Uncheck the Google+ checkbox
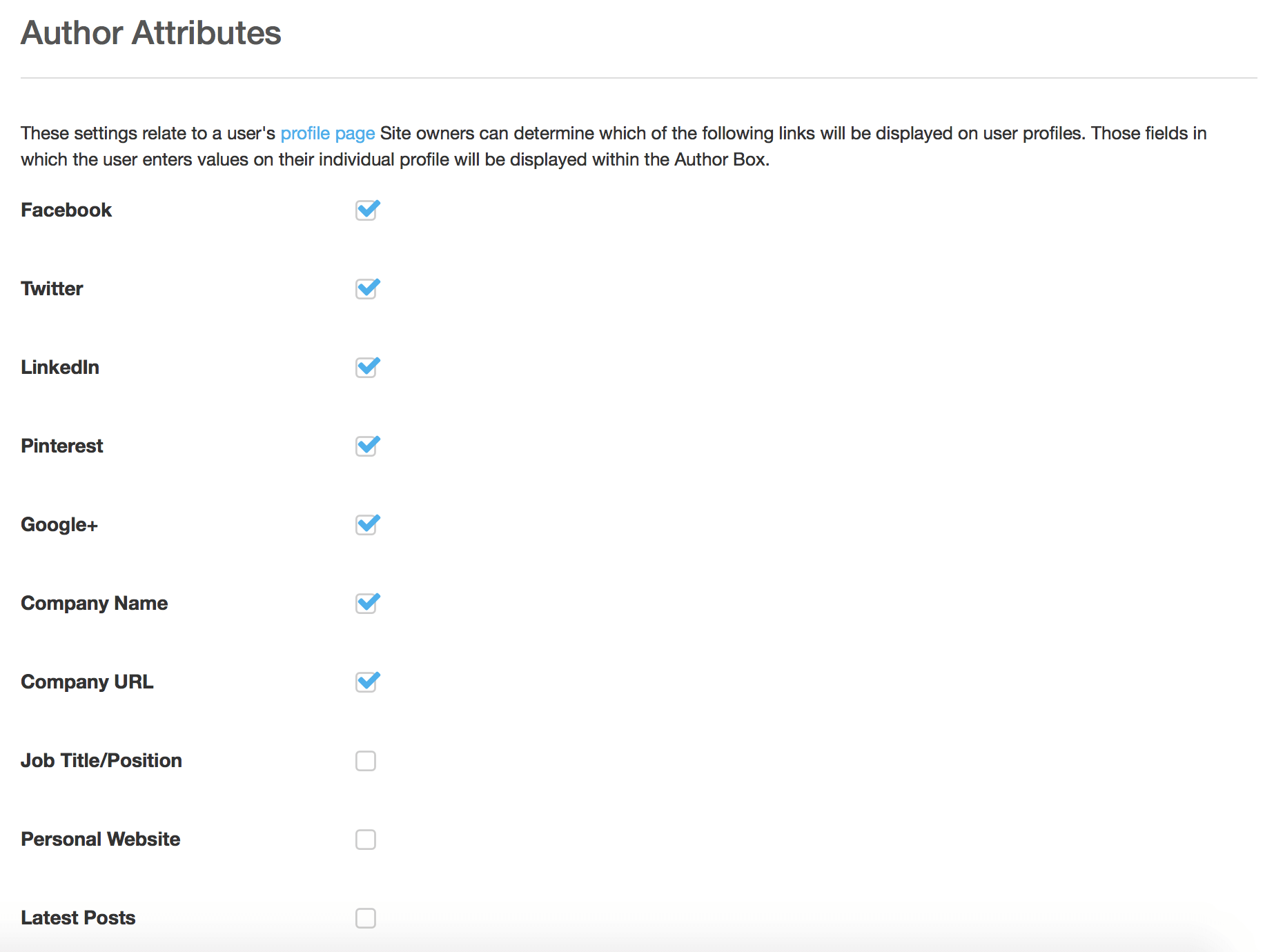The width and height of the screenshot is (1274, 952). (367, 524)
